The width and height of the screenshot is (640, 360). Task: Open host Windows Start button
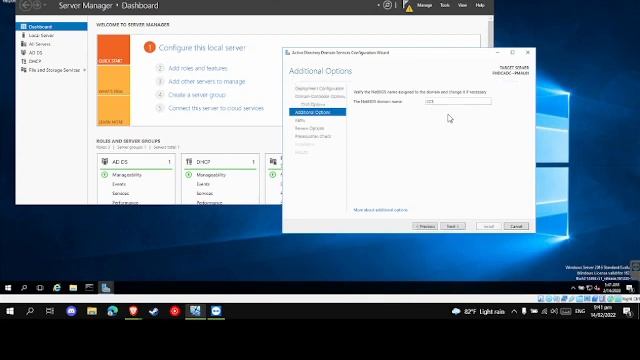[x=10, y=311]
